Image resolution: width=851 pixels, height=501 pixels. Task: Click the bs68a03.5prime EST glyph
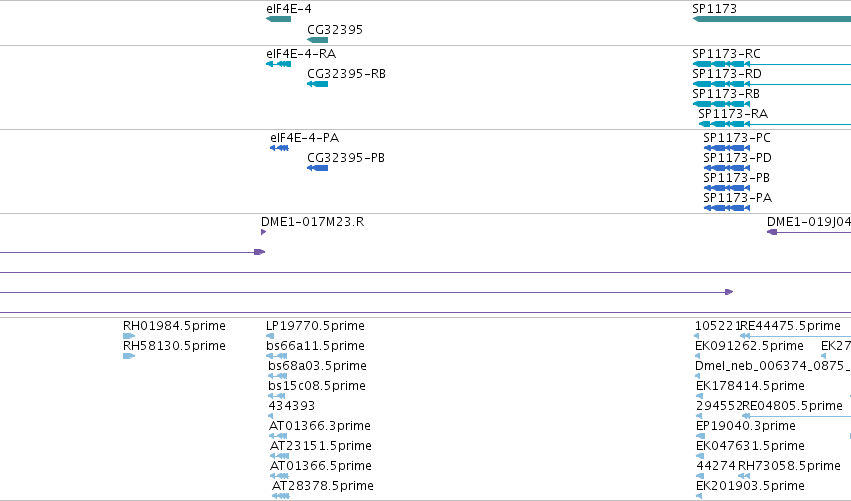pyautogui.click(x=278, y=376)
